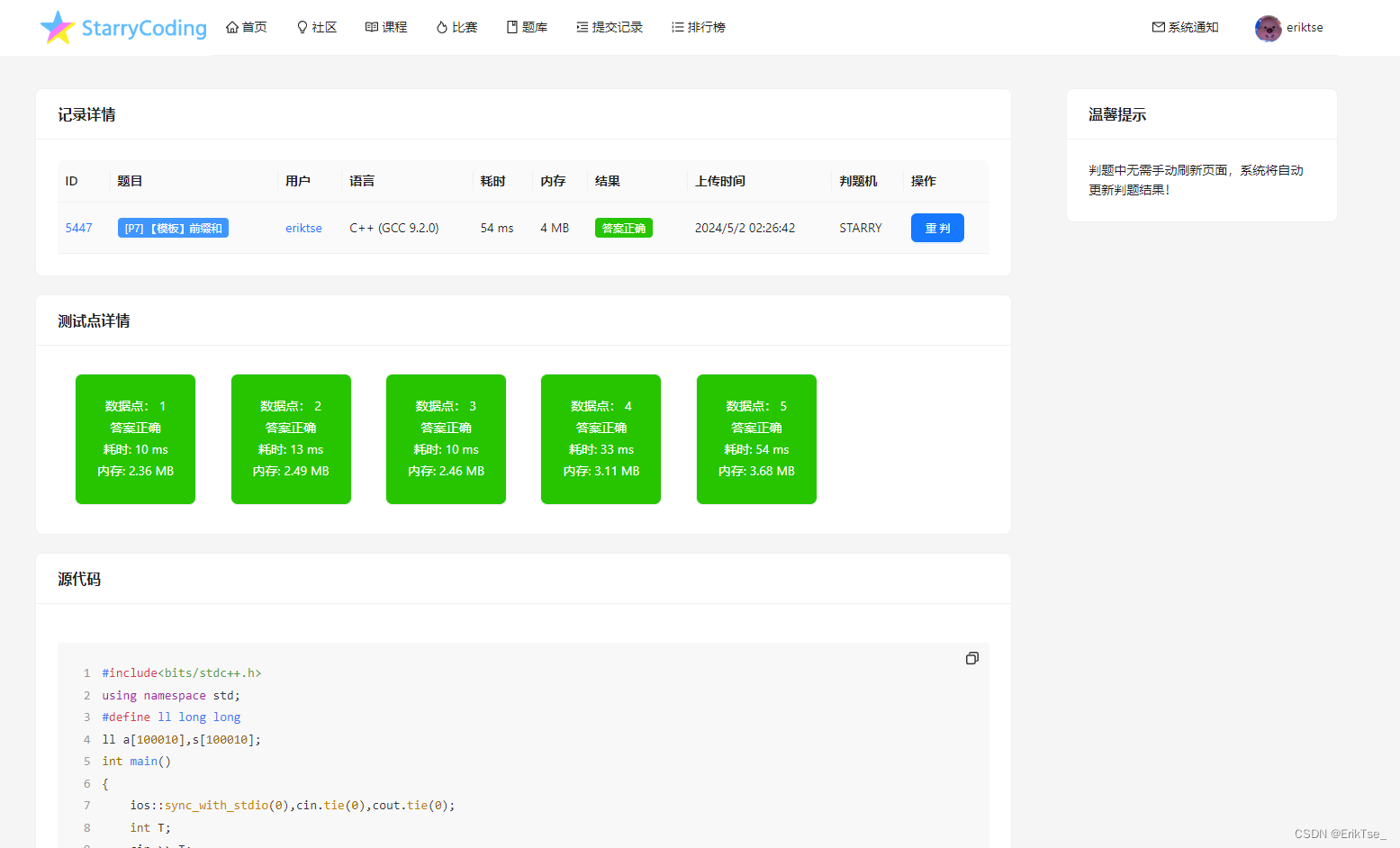Image resolution: width=1400 pixels, height=848 pixels.
Task: Click the 耗时 column header
Action: click(492, 181)
